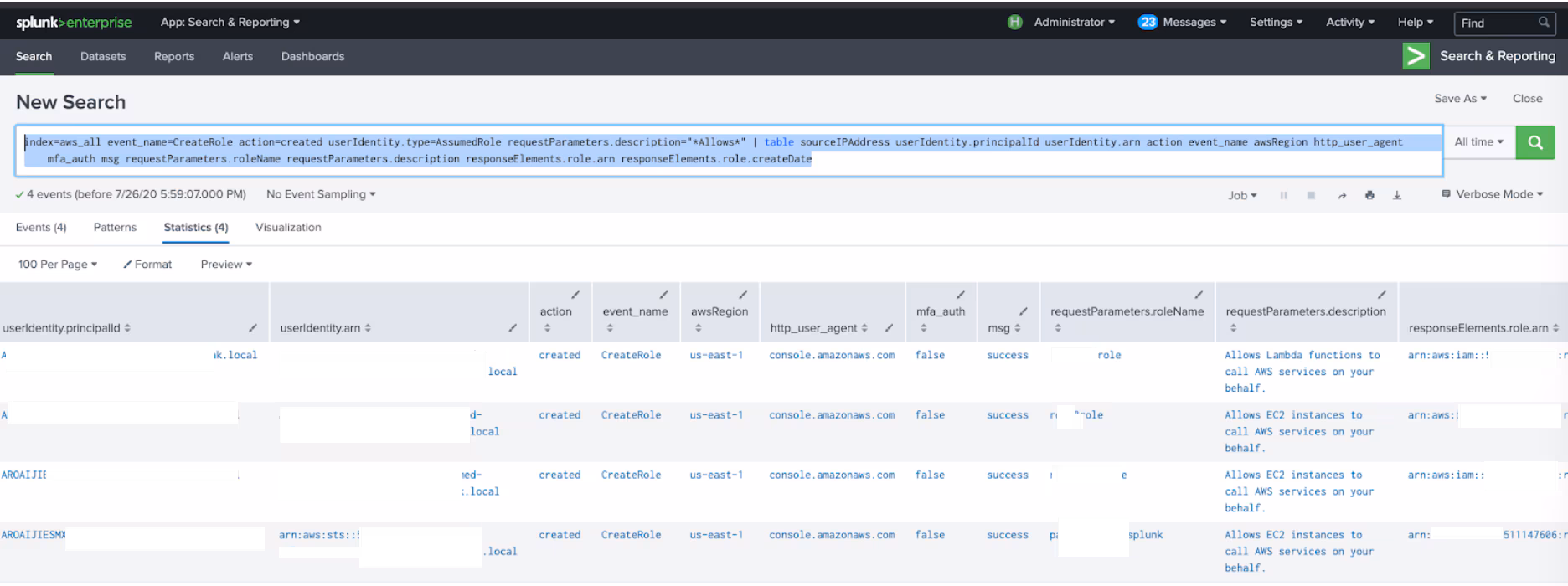Open the 100 Per Page dropdown
The width and height of the screenshot is (1568, 586).
[x=58, y=265]
